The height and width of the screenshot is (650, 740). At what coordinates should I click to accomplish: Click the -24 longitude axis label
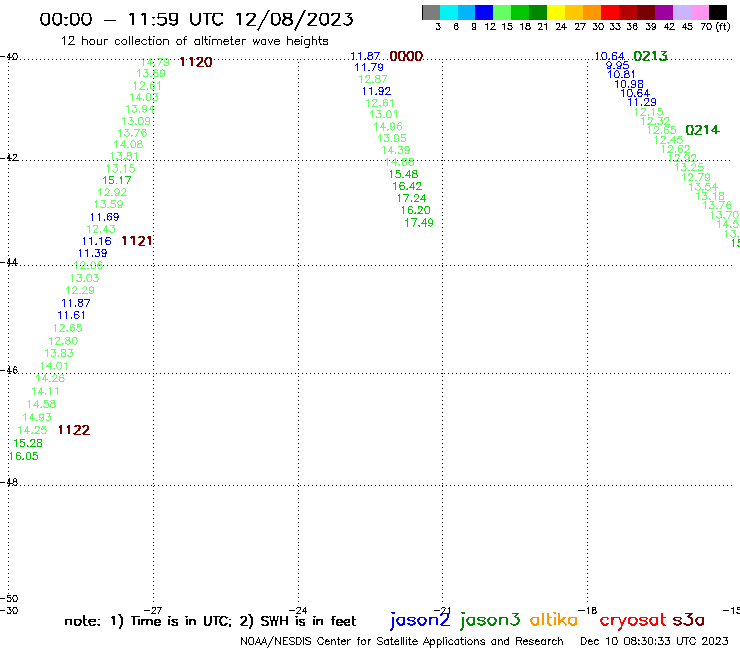tap(298, 610)
